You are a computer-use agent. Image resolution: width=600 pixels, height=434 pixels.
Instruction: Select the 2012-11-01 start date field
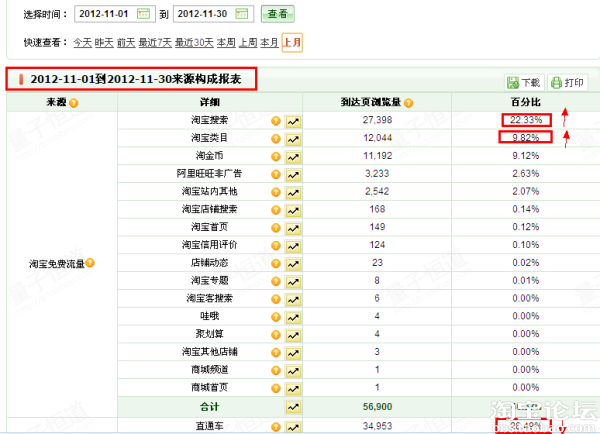[x=115, y=14]
